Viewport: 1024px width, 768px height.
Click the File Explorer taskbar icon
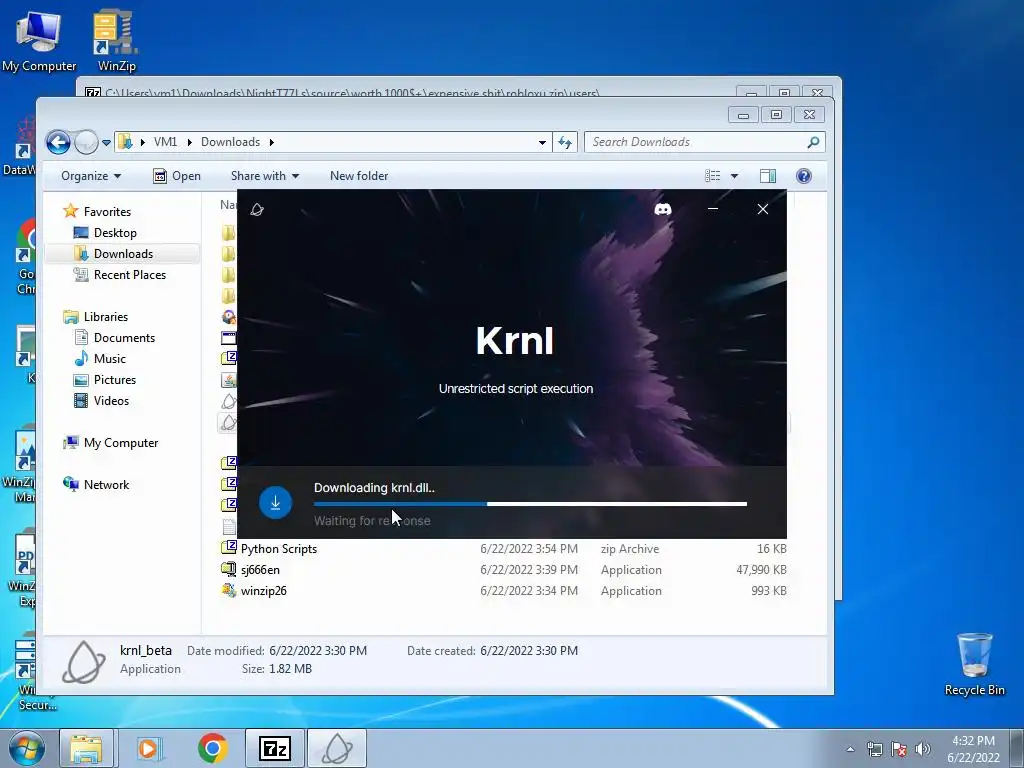86,748
